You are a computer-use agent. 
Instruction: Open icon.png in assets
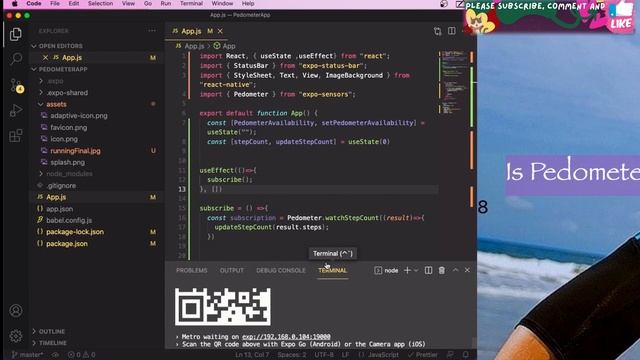pos(64,139)
